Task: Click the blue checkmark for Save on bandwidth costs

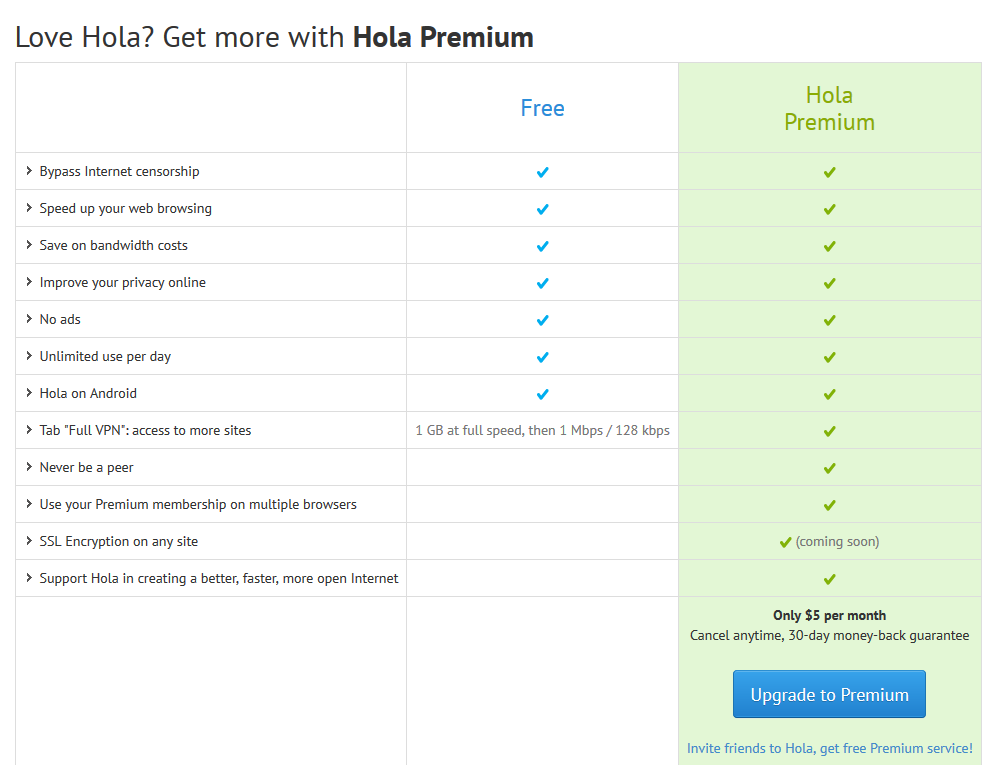Action: pyautogui.click(x=543, y=246)
